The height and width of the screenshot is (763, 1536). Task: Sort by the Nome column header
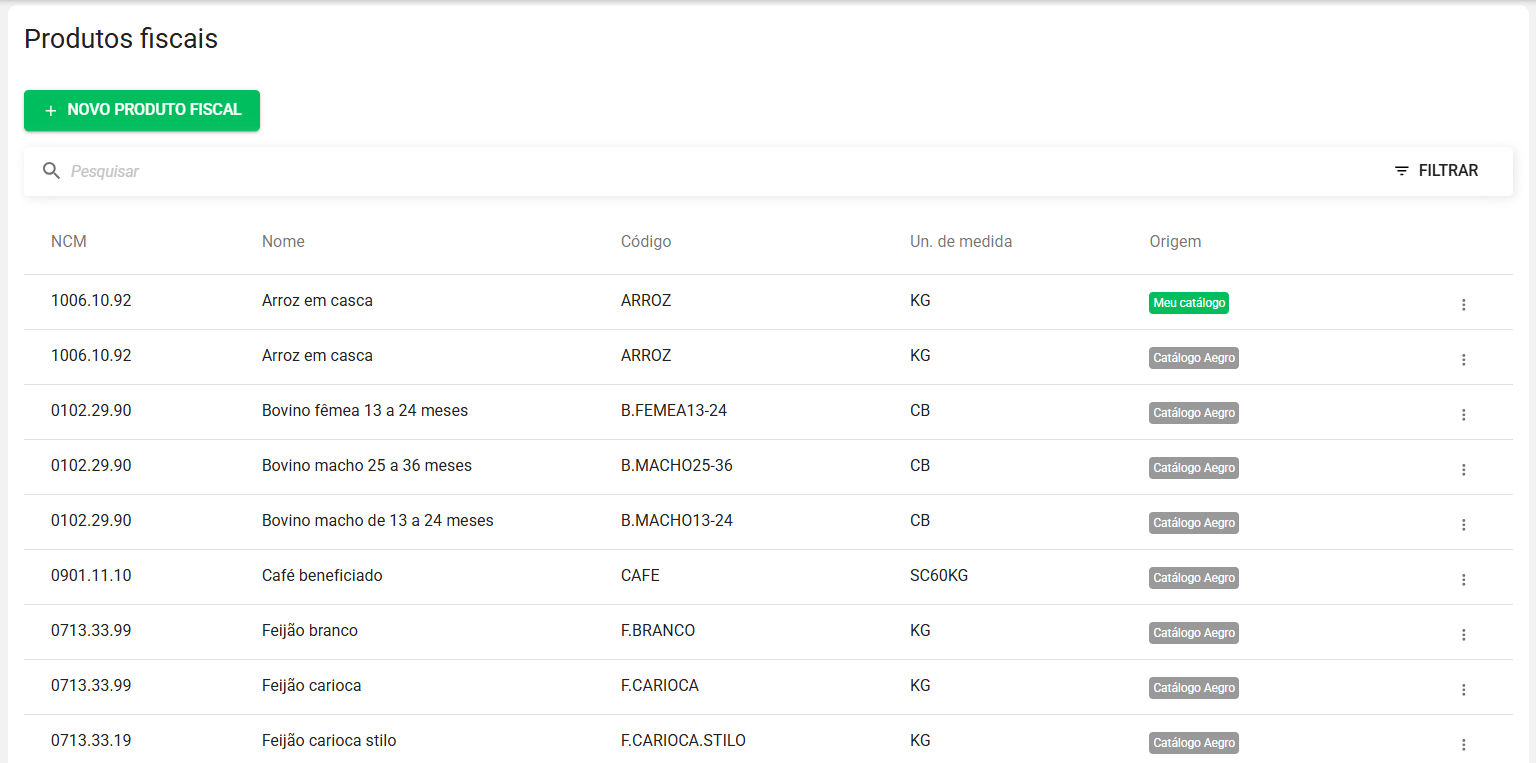(x=283, y=241)
